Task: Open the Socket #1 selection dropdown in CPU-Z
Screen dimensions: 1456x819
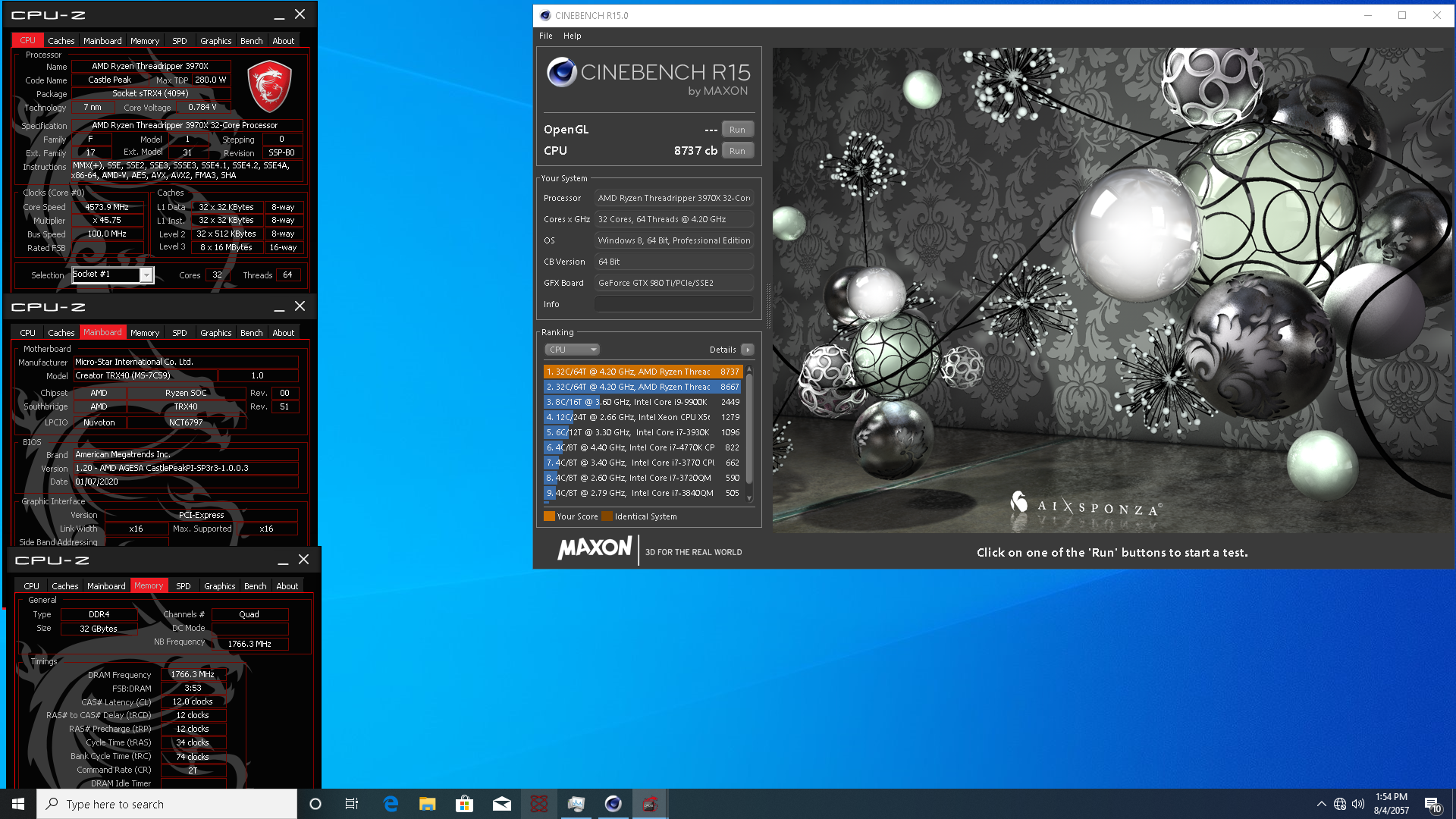Action: tap(146, 275)
